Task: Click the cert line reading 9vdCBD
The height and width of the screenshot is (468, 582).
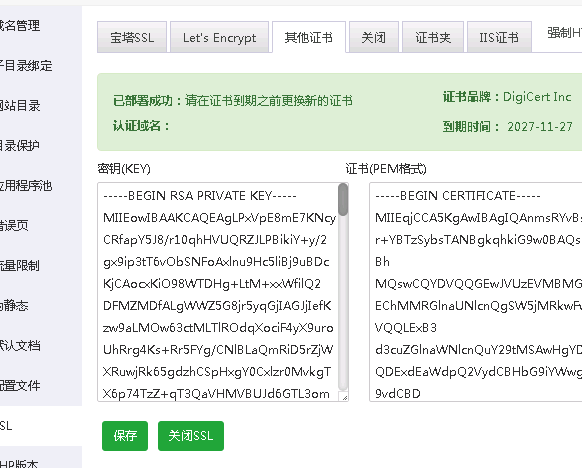Action: click(398, 394)
